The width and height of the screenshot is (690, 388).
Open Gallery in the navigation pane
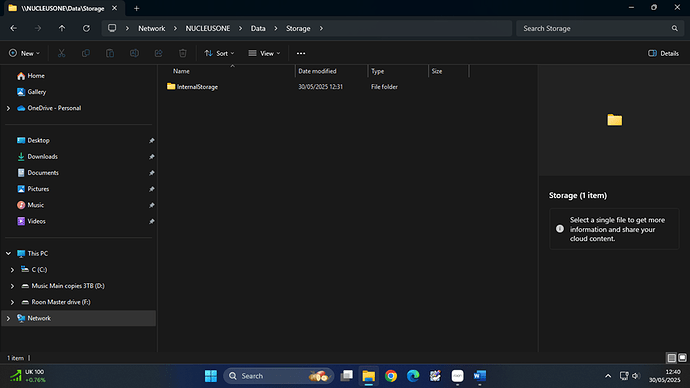[x=31, y=92]
